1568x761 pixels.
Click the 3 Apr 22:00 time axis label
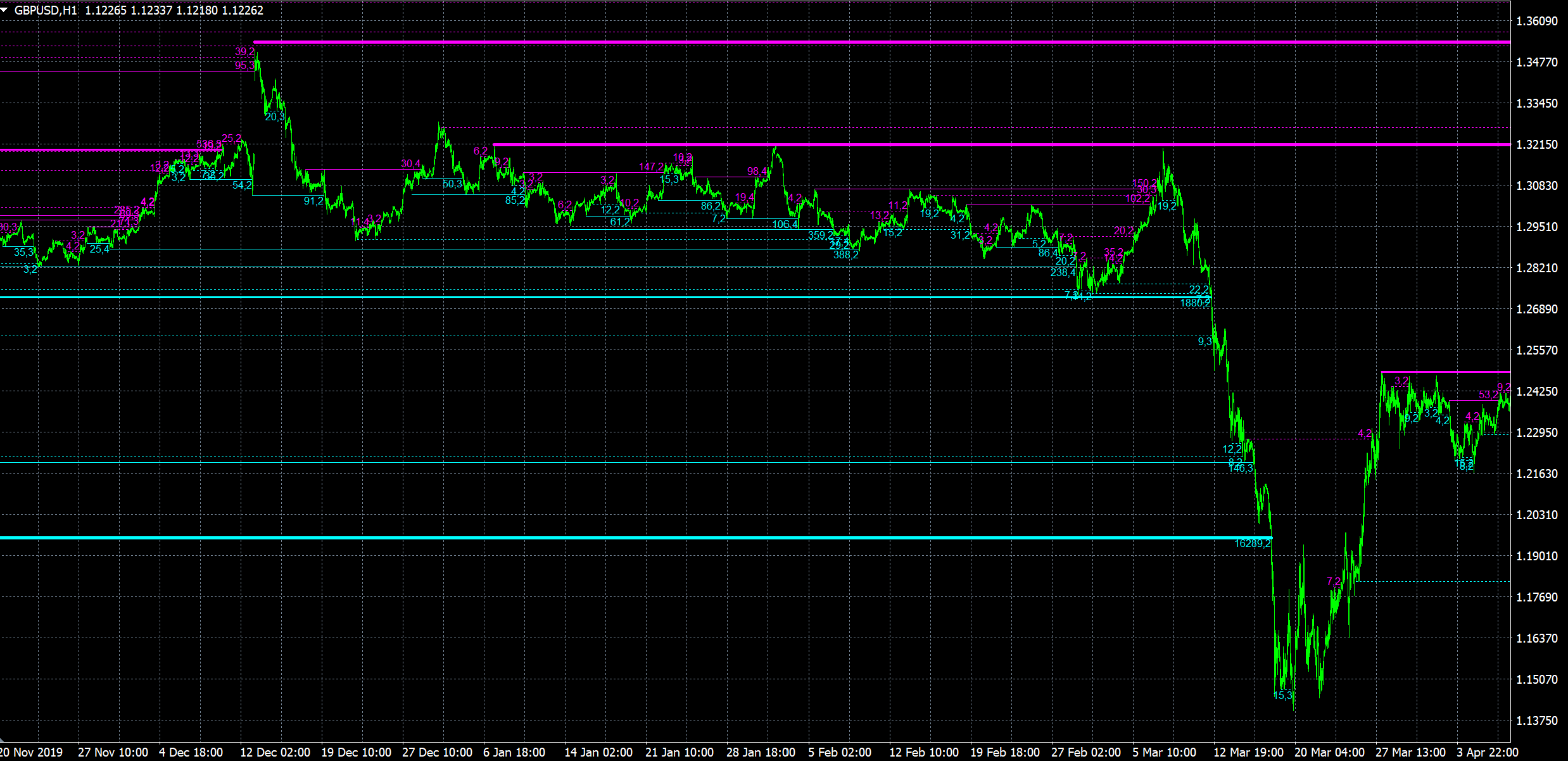[x=1487, y=752]
